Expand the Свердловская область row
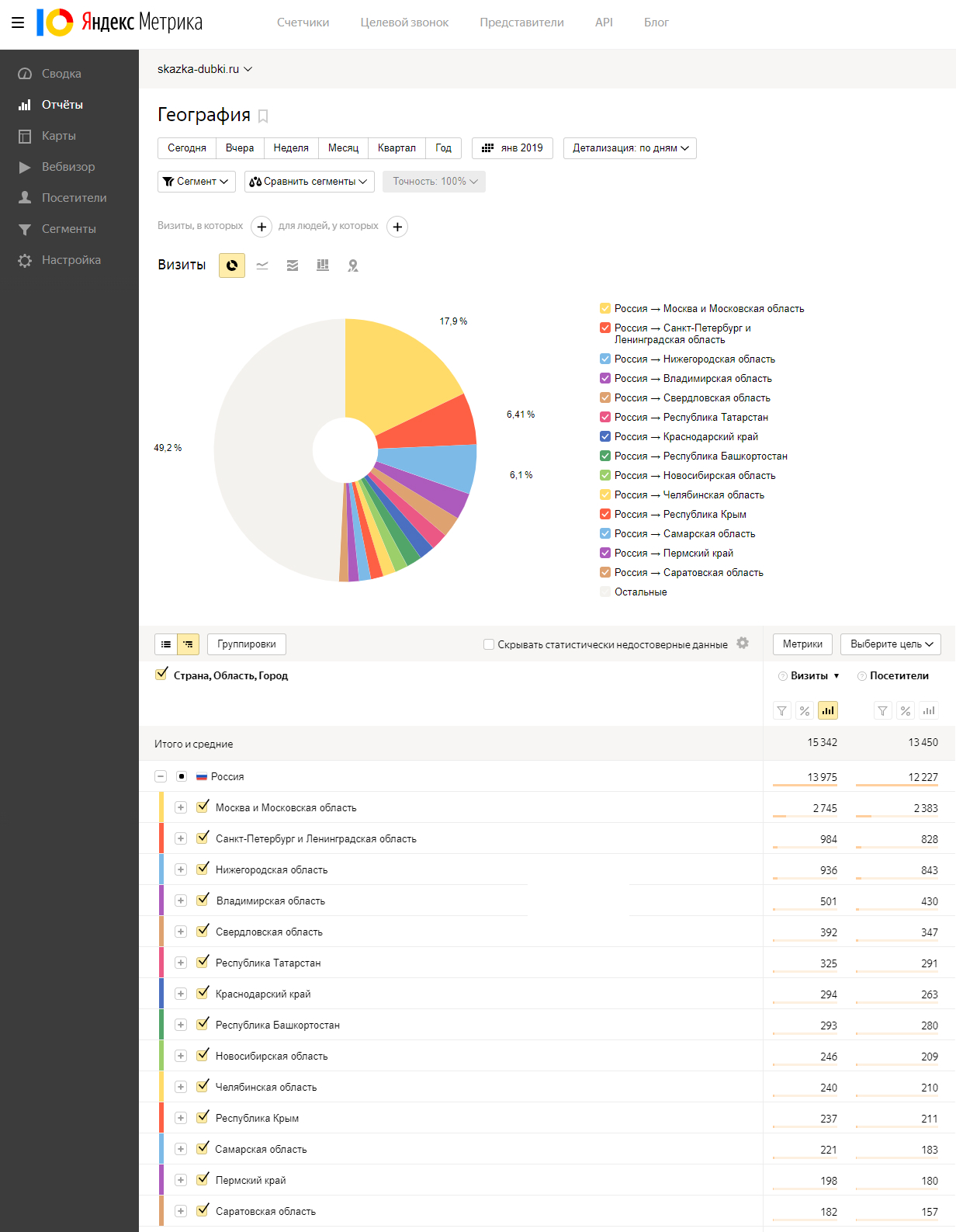Screen dimensions: 956x1232 coord(181,932)
